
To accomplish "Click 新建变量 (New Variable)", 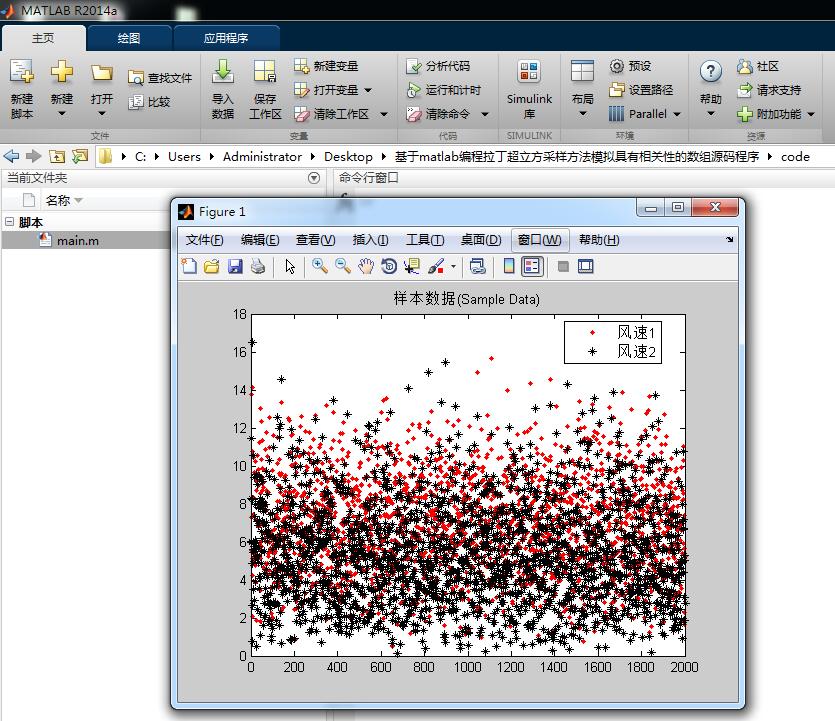I will click(x=326, y=66).
